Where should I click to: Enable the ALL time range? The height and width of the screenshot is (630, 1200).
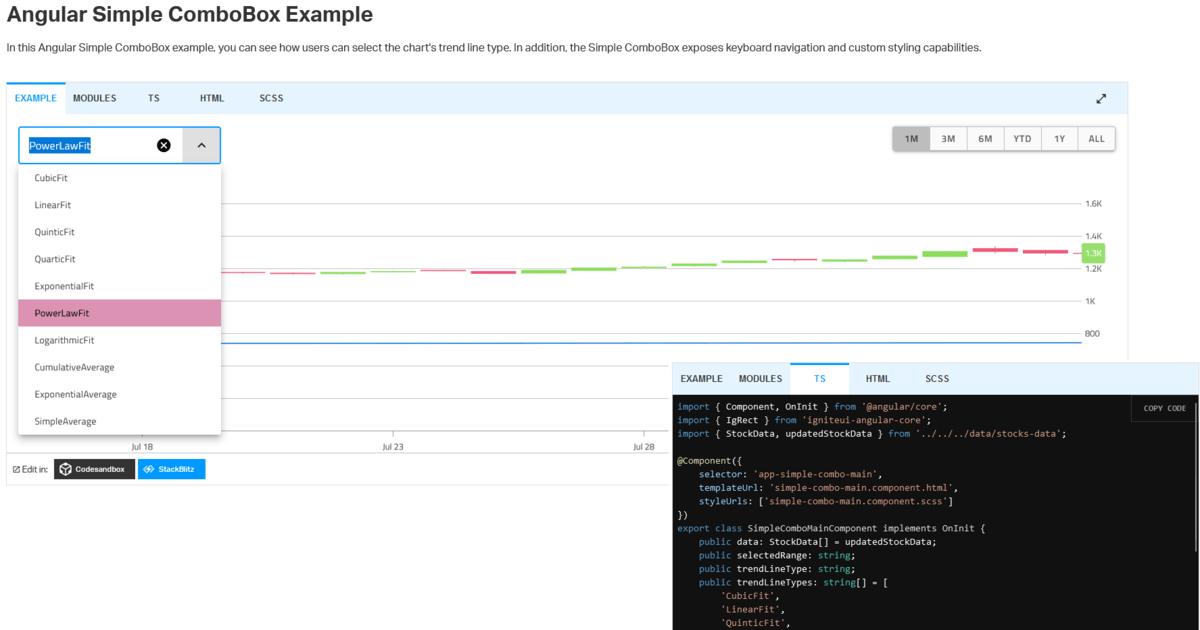click(1096, 138)
